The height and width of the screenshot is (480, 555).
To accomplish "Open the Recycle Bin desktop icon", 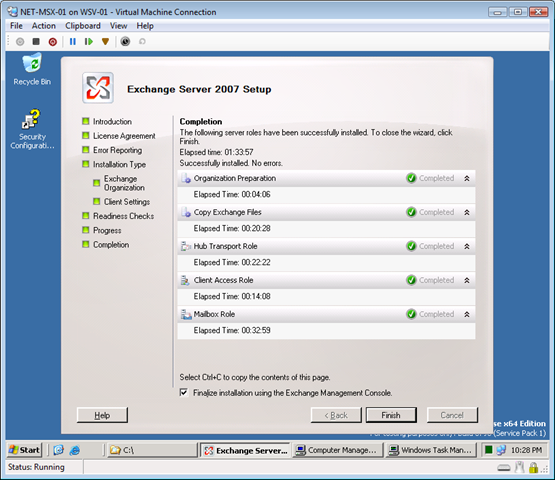I will 32,70.
